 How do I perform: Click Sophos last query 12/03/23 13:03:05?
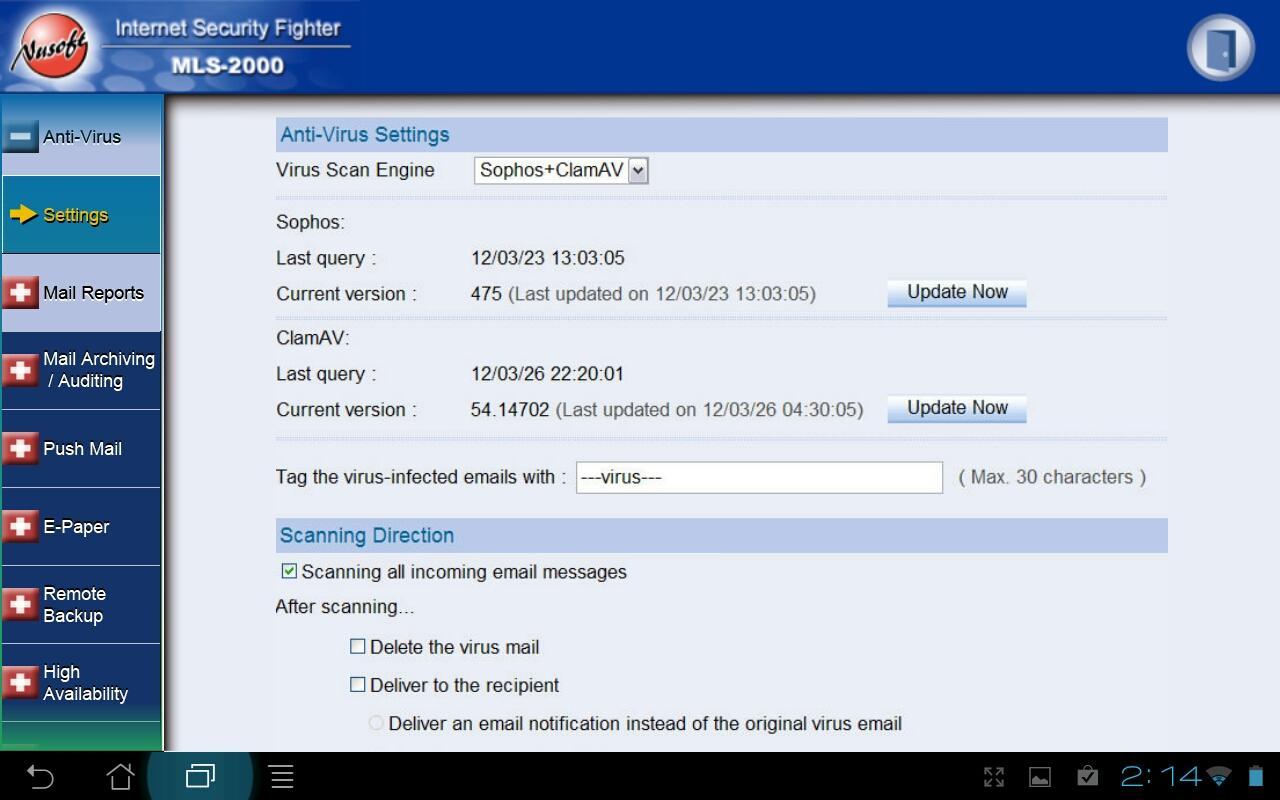[548, 258]
